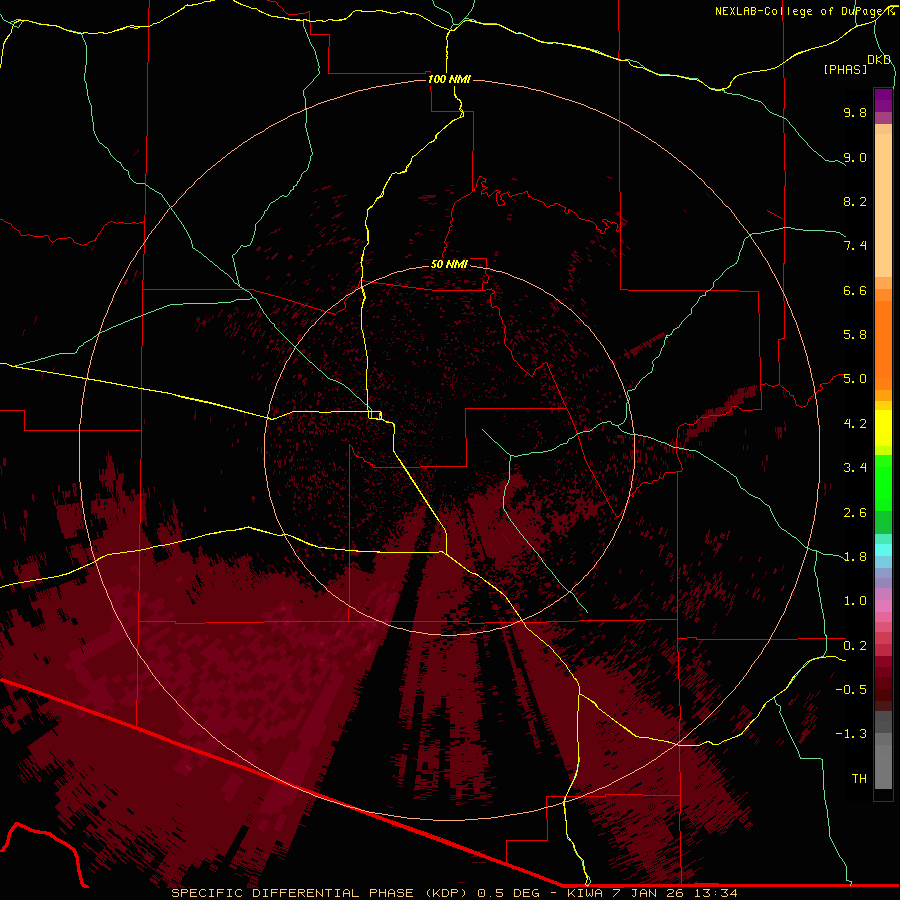This screenshot has height=900, width=900.
Task: Click the -1.3 value on the color scale
Action: tap(851, 734)
